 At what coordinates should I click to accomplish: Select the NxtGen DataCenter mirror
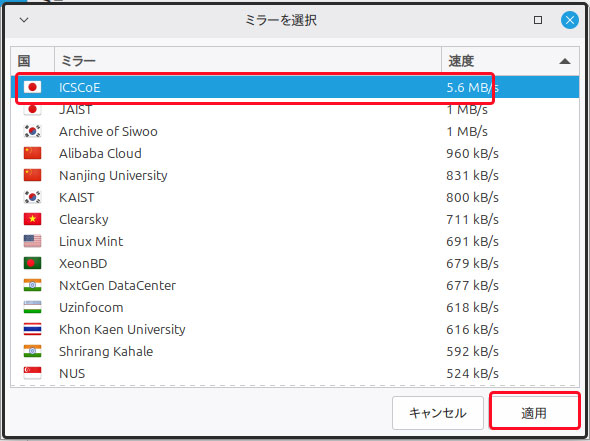295,285
